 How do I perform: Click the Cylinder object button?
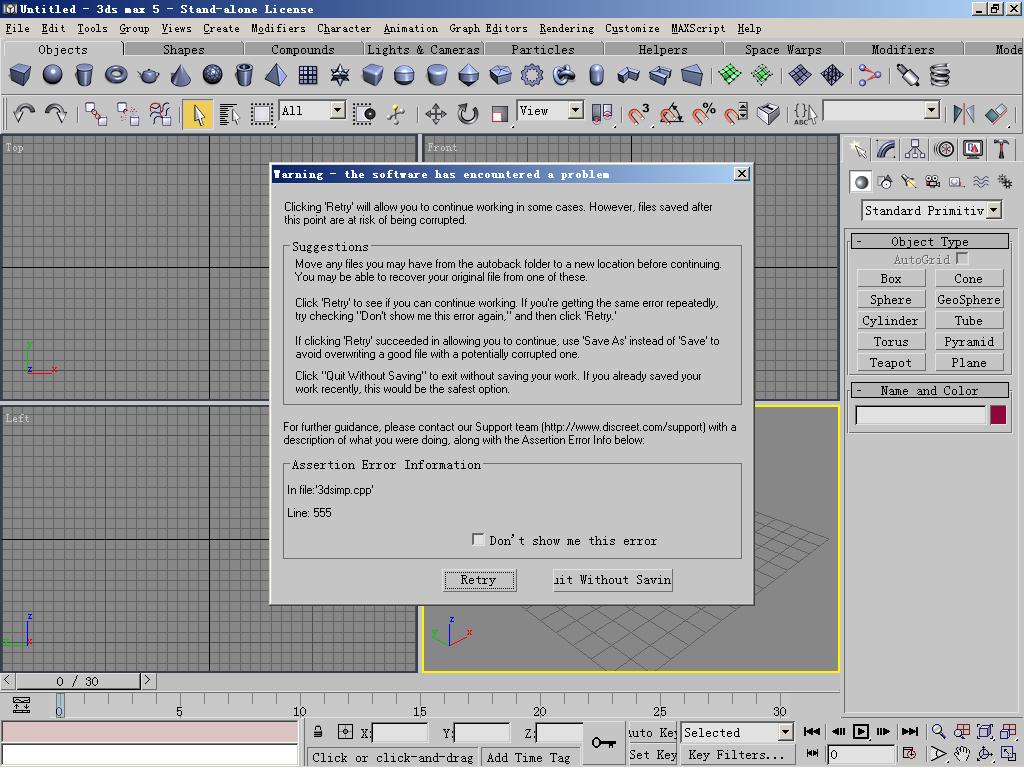(890, 321)
